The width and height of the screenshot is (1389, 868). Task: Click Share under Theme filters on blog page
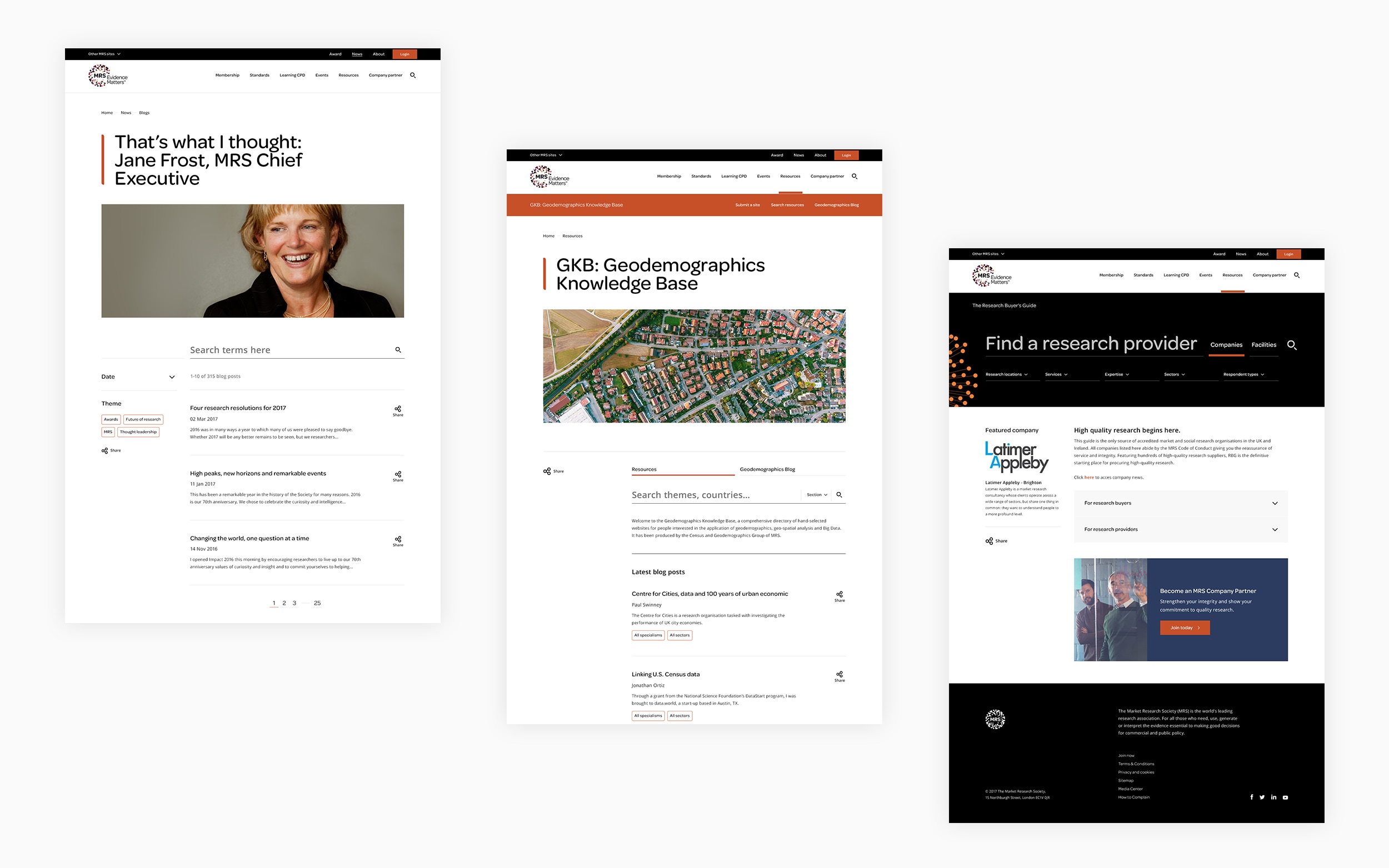point(111,450)
